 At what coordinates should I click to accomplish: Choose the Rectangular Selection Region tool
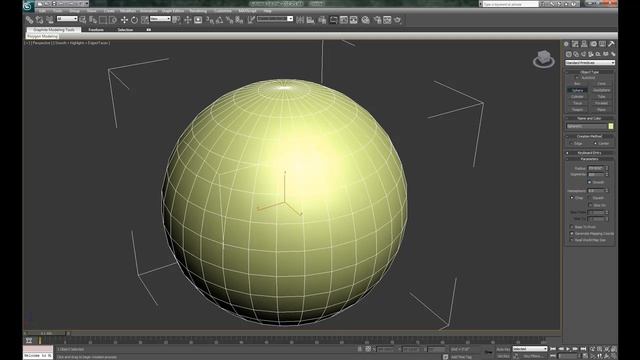(103, 20)
